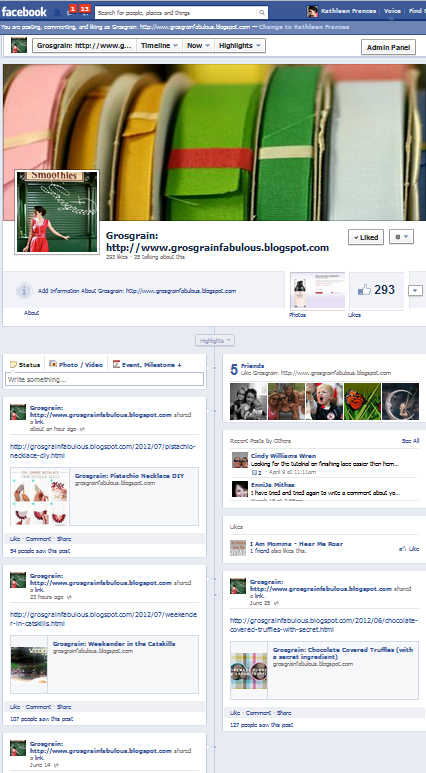Click the butterfly friend photo
The width and height of the screenshot is (426, 773).
click(x=362, y=401)
